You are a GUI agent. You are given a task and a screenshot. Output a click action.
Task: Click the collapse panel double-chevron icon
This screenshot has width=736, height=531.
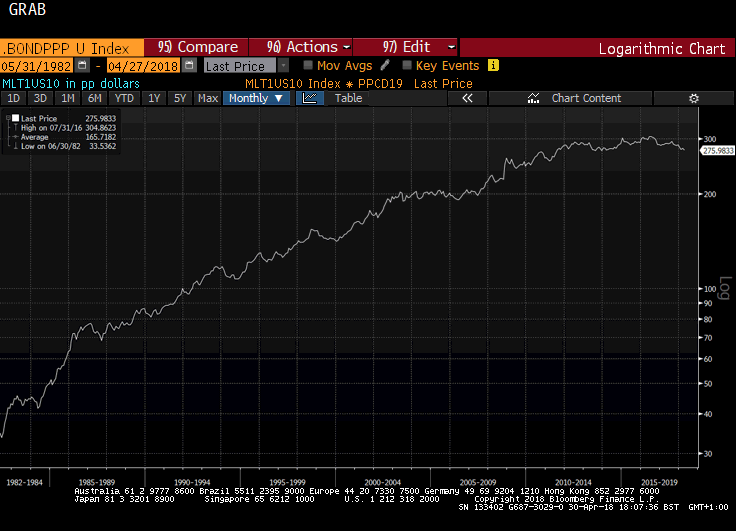(x=467, y=98)
